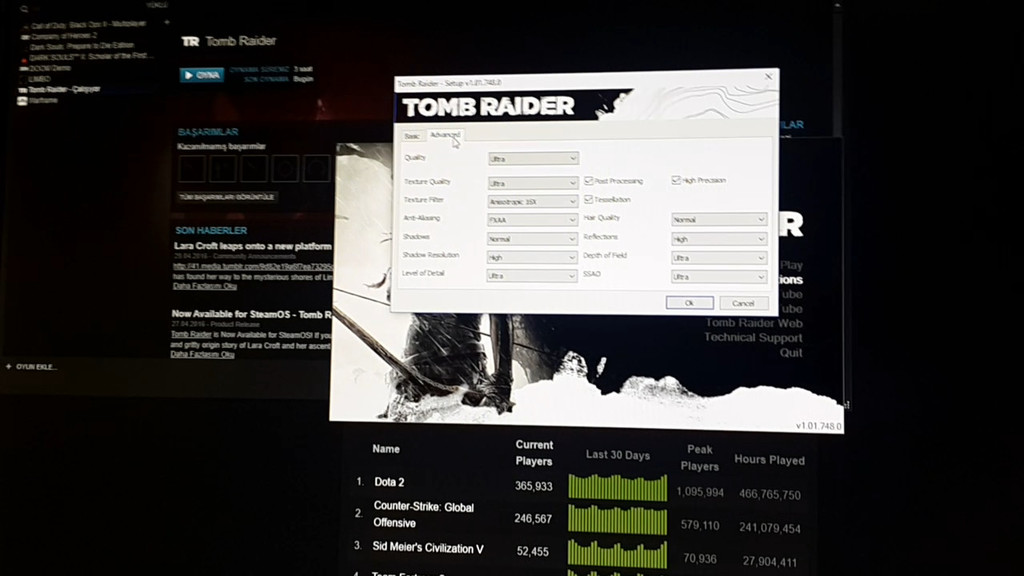
Task: Select Options in the Tomb Raider launcher
Action: tap(790, 280)
